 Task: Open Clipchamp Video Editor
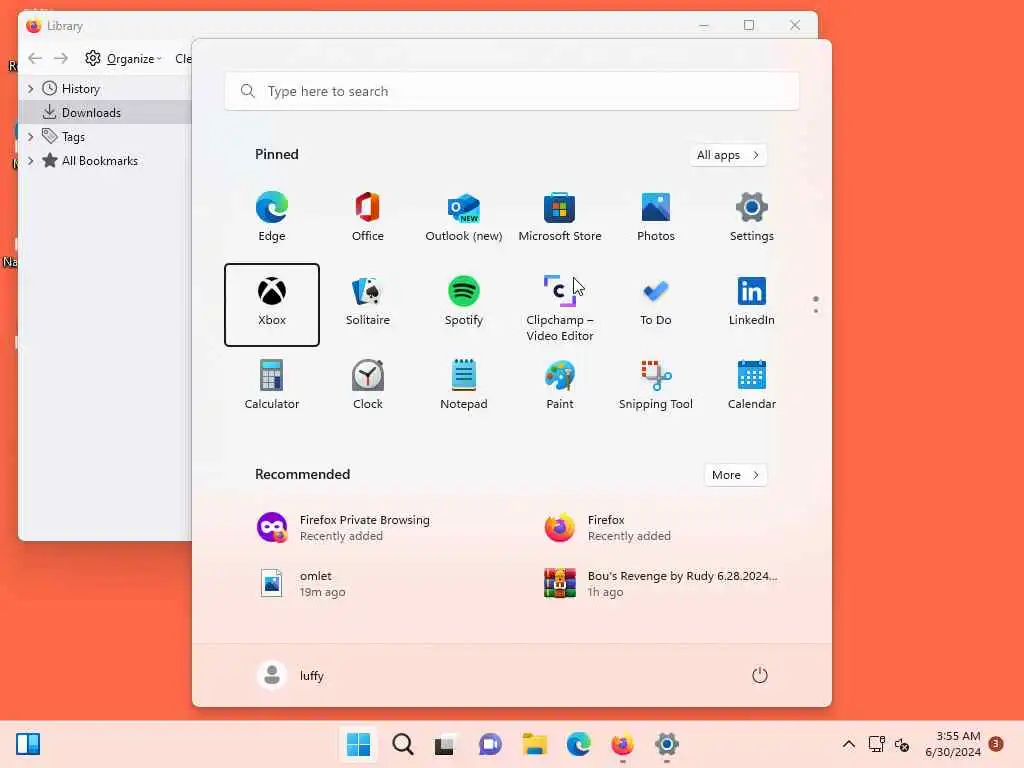pos(560,307)
